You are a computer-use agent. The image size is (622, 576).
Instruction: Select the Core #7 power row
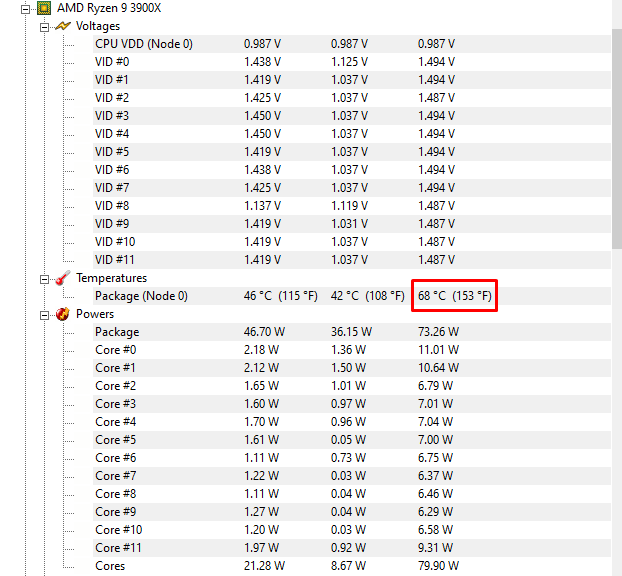[x=352, y=476]
